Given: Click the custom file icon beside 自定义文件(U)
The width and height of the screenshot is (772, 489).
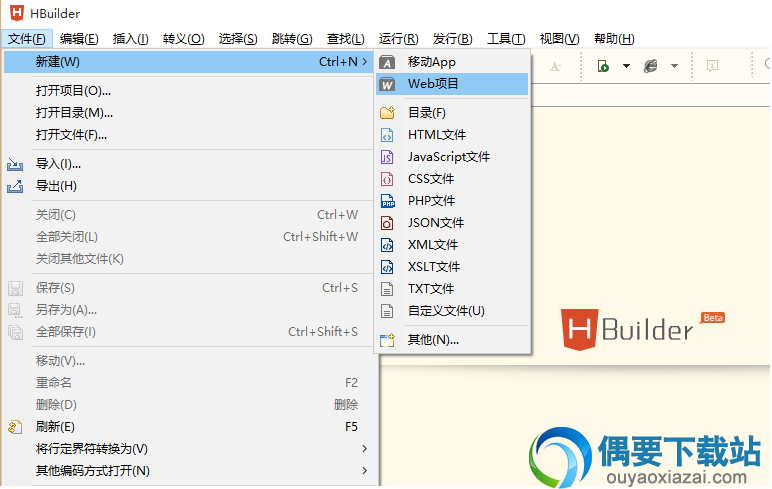Looking at the screenshot, I should click(387, 311).
